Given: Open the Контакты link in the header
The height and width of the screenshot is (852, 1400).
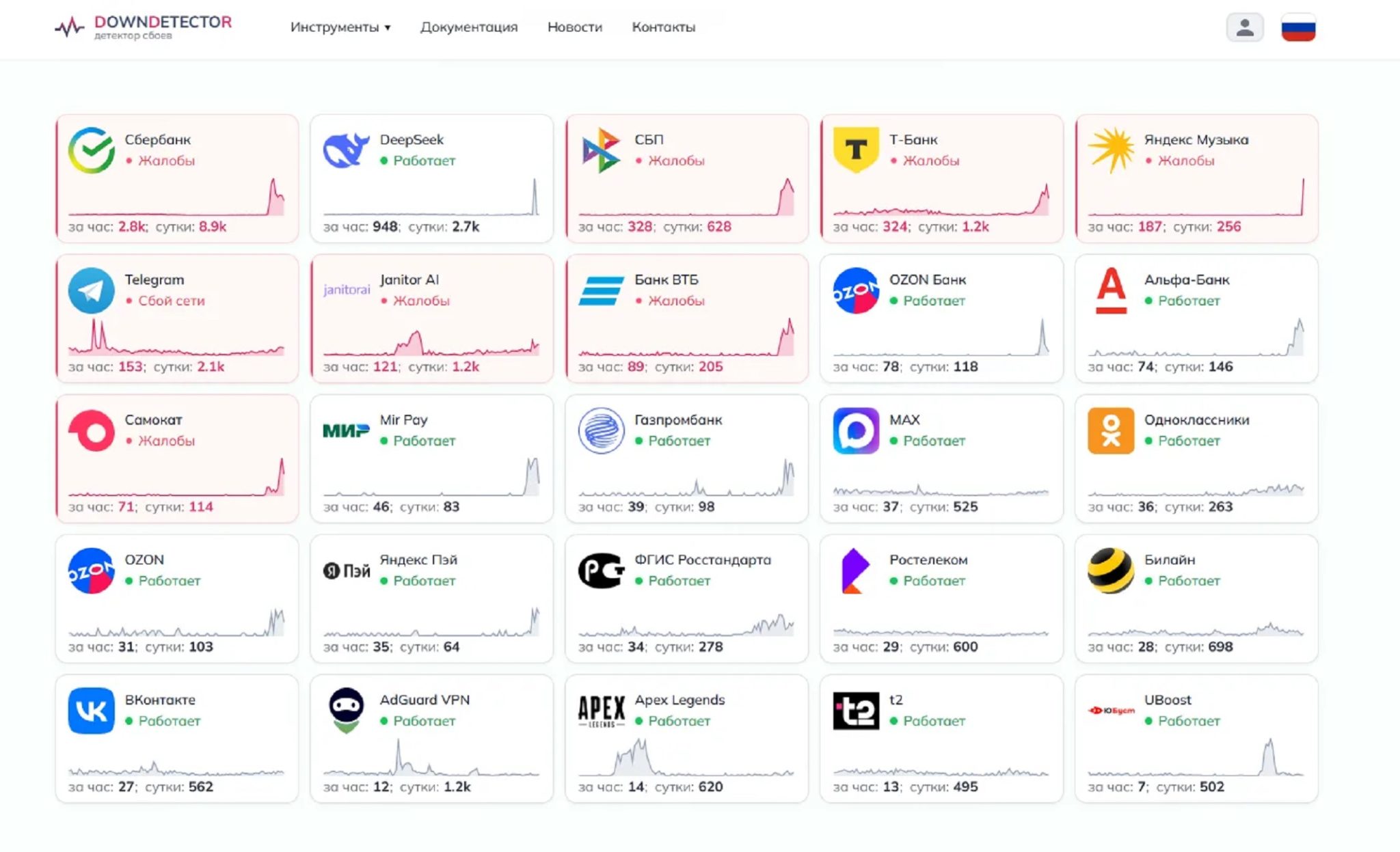Looking at the screenshot, I should [663, 27].
